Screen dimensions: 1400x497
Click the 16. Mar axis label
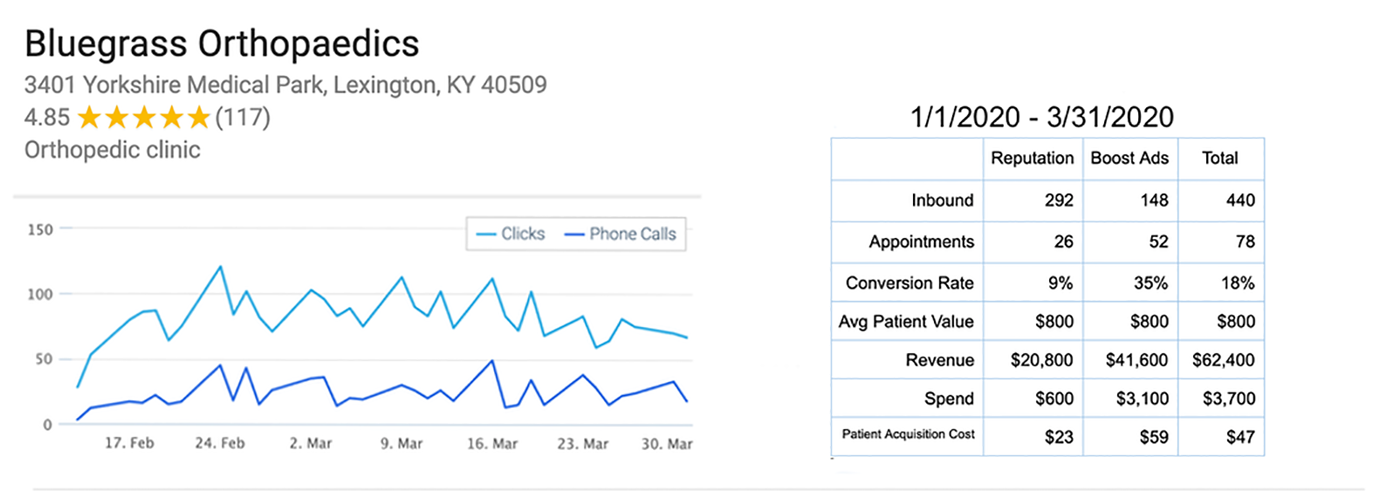coord(493,444)
